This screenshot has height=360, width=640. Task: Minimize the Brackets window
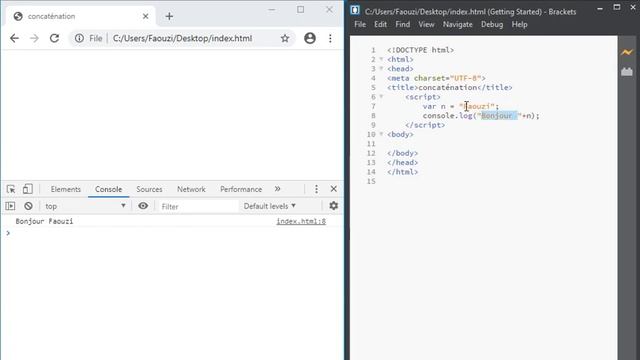[600, 8]
